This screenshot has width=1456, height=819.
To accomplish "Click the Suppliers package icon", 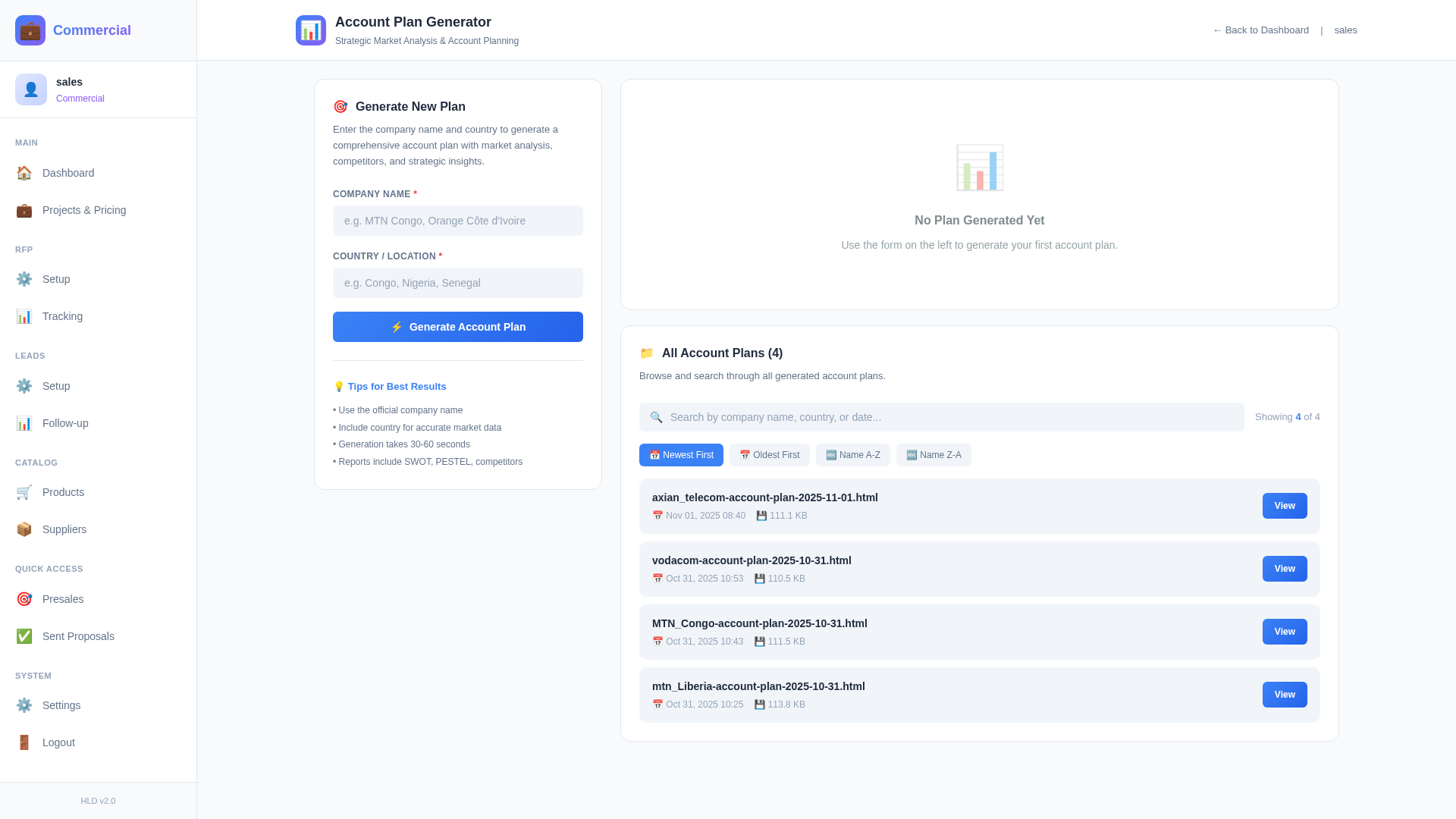I will tap(24, 529).
